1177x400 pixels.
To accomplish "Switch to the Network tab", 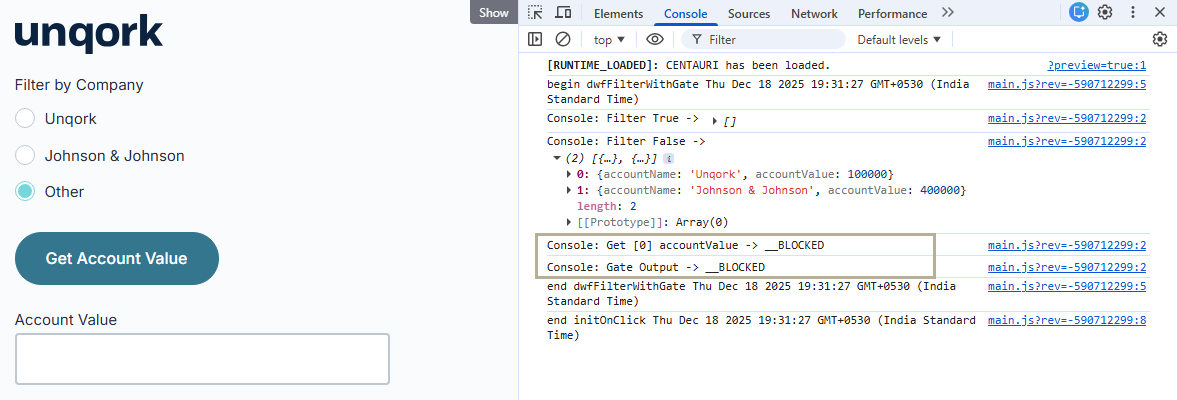I will (x=814, y=14).
